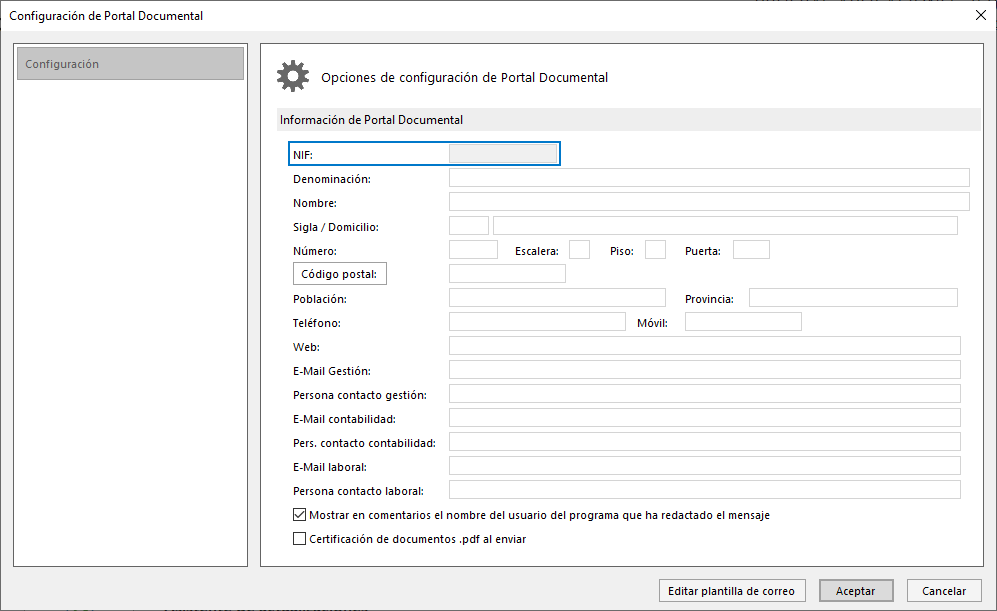Enable Certificación de documentos .pdf al enviar
The height and width of the screenshot is (611, 997).
point(299,539)
